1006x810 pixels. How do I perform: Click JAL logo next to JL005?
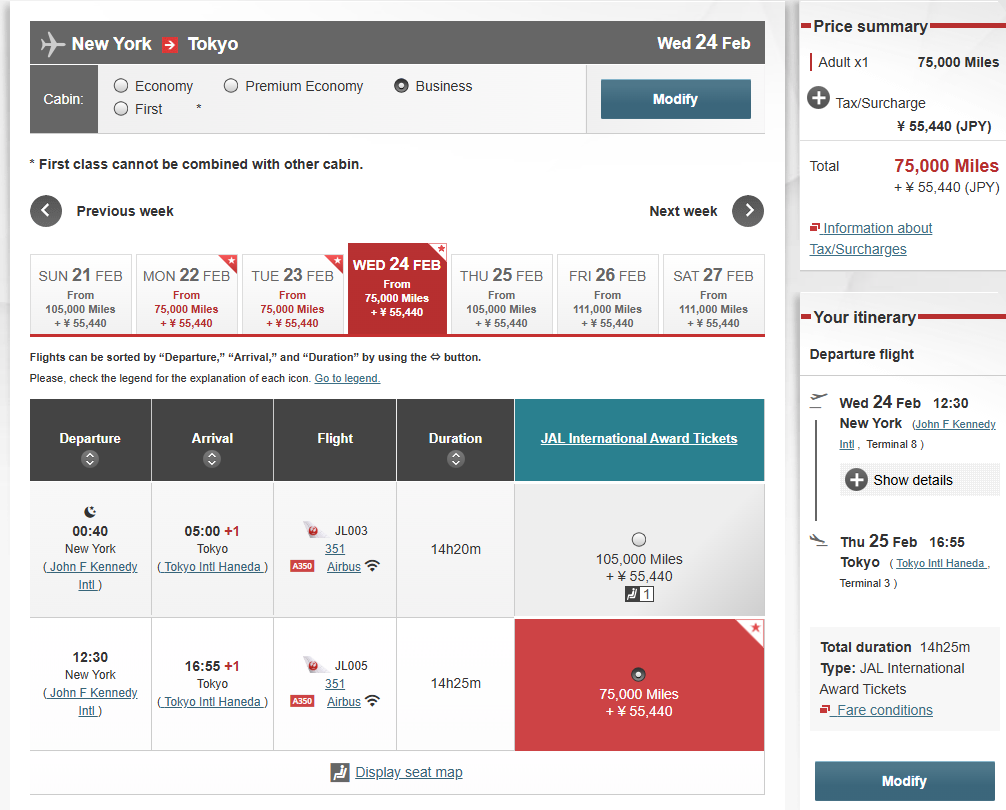pyautogui.click(x=313, y=665)
